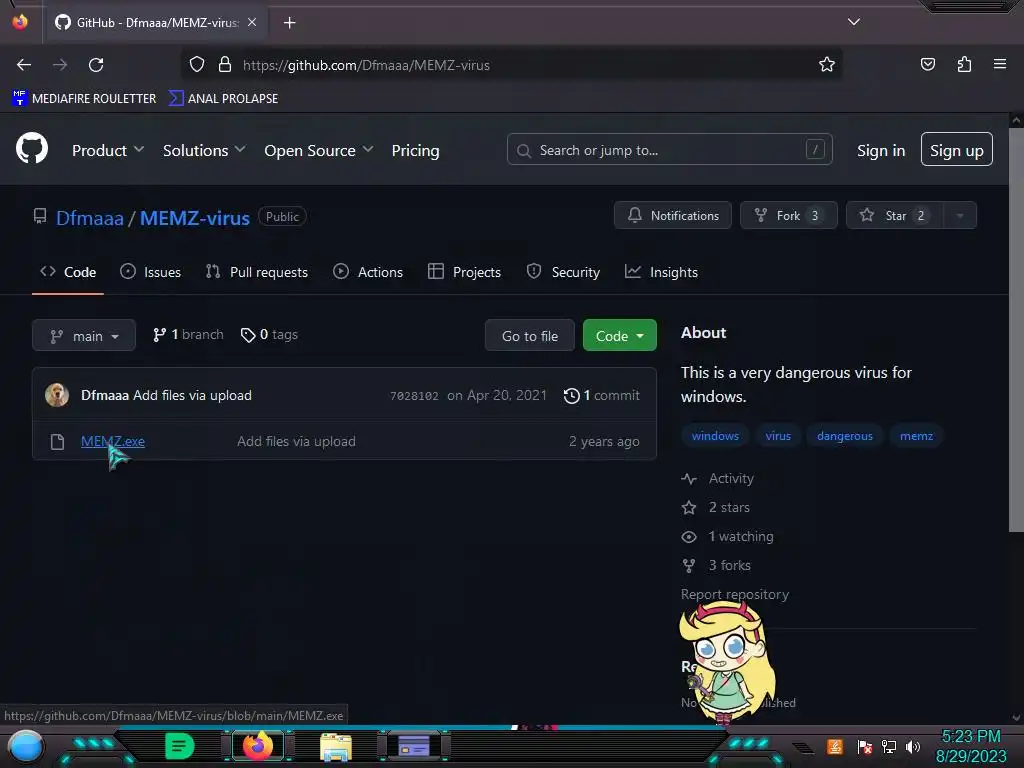Reload the page with the refresh icon
This screenshot has width=1024, height=768.
point(96,65)
